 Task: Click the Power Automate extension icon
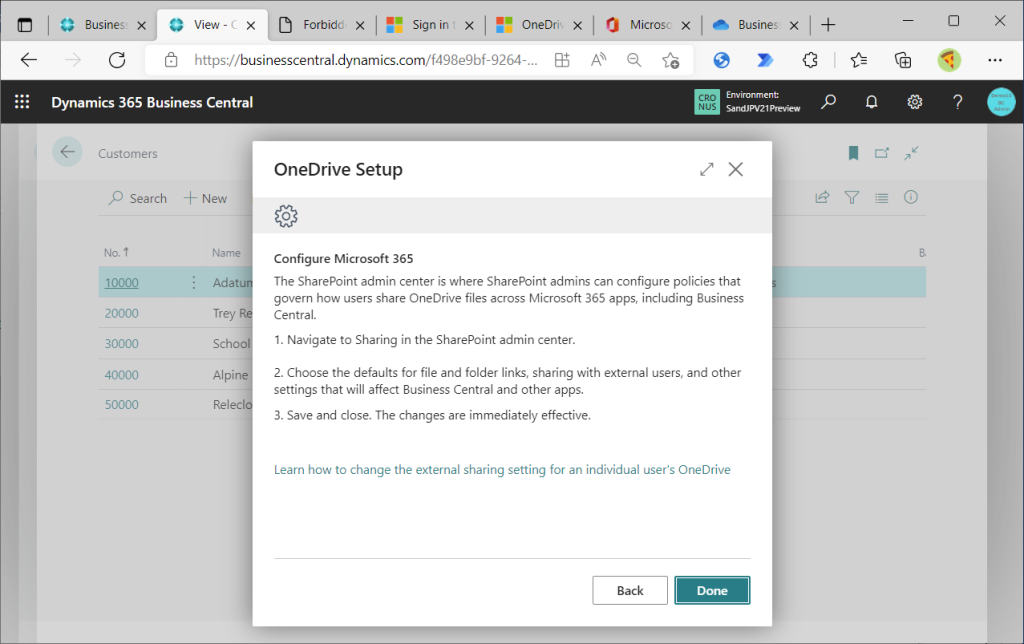point(765,60)
